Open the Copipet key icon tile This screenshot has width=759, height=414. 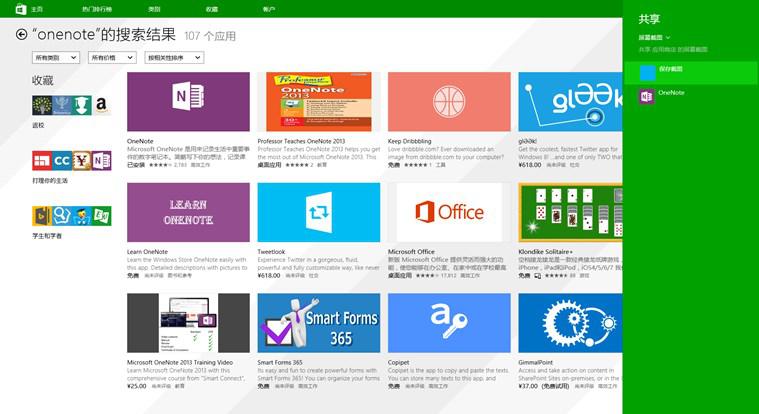449,322
